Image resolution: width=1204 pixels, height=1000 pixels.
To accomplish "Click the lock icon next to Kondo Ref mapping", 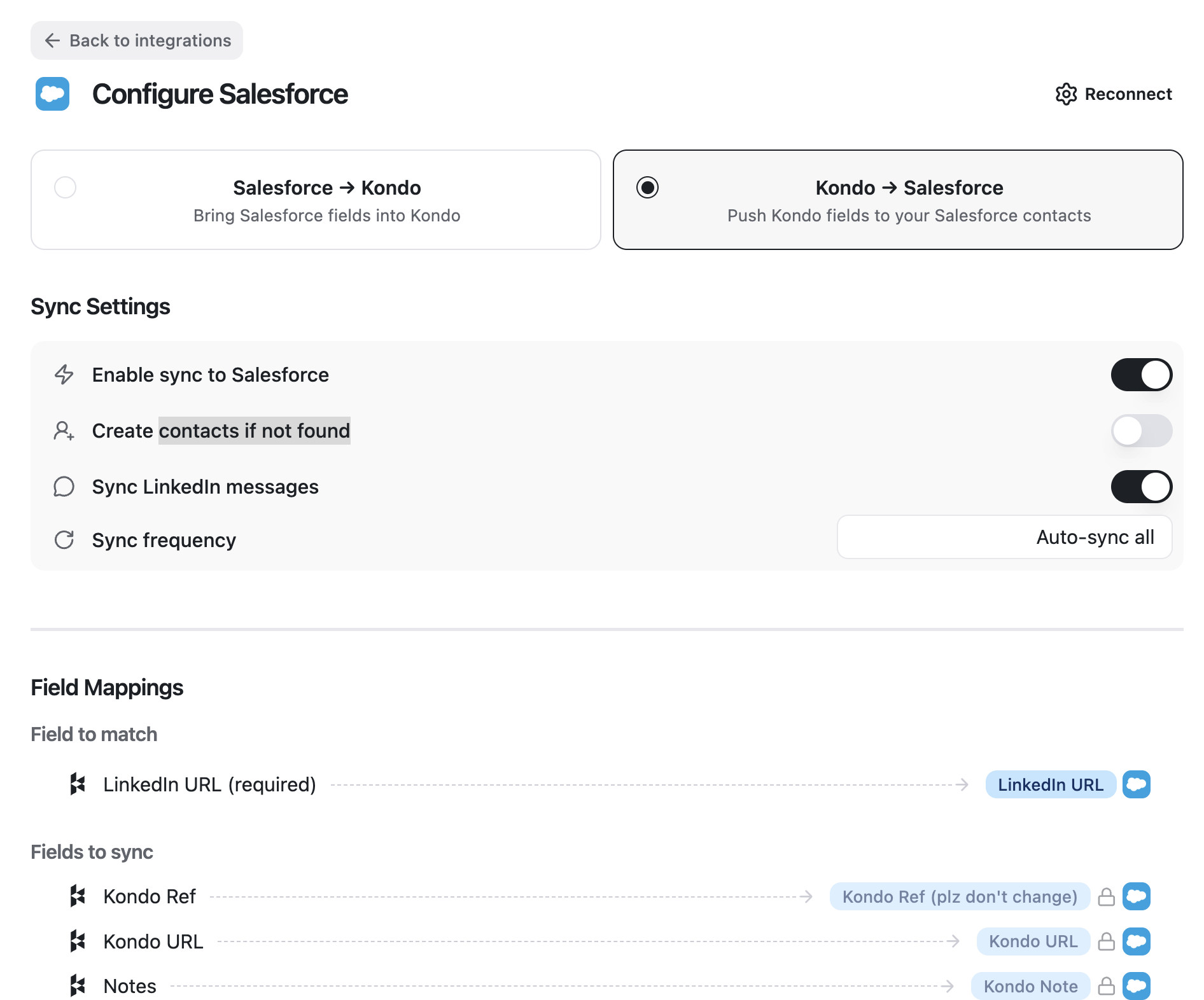I will pyautogui.click(x=1107, y=897).
